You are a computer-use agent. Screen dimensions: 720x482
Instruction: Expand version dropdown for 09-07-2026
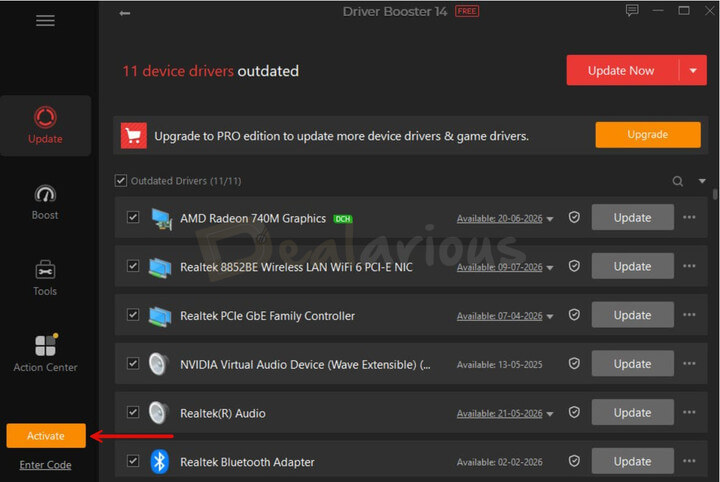coord(550,268)
